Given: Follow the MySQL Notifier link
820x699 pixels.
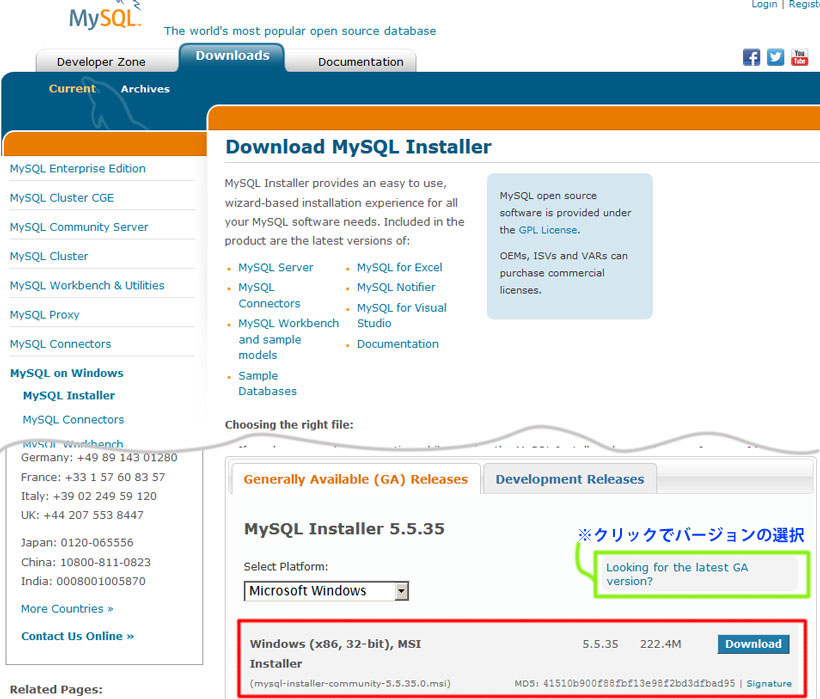Looking at the screenshot, I should (396, 287).
